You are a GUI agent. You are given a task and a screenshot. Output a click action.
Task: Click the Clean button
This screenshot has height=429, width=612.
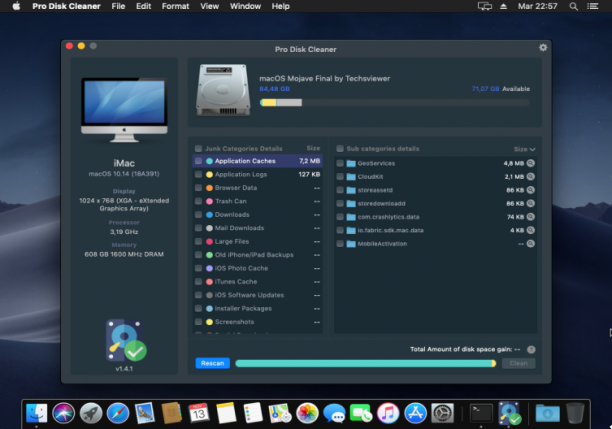[x=518, y=363]
